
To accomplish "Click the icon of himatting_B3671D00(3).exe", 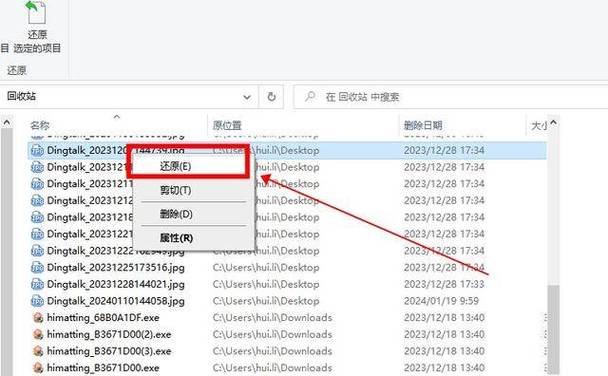I will click(38, 351).
